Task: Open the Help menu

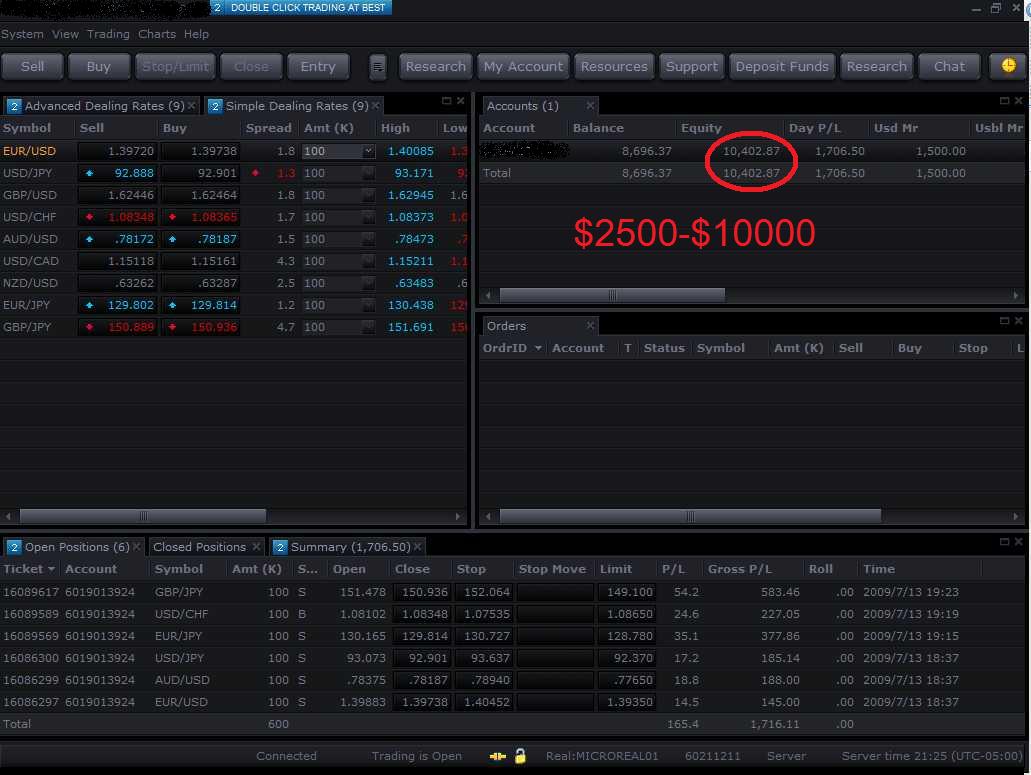Action: (x=196, y=34)
